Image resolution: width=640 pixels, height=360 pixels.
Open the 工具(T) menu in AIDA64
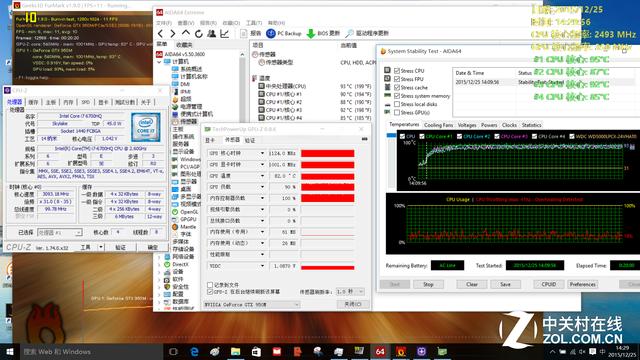pyautogui.click(x=254, y=23)
